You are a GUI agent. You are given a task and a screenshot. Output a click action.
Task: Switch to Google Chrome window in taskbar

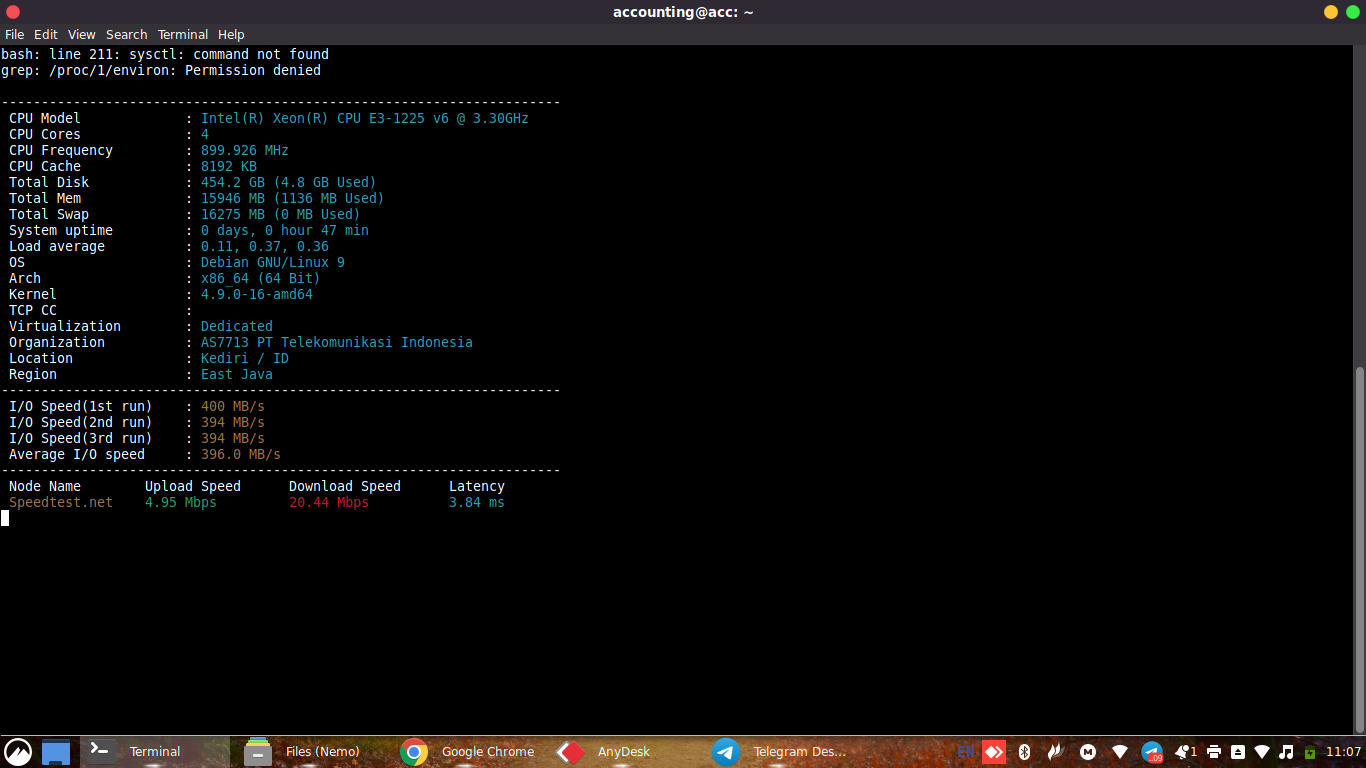tap(468, 752)
